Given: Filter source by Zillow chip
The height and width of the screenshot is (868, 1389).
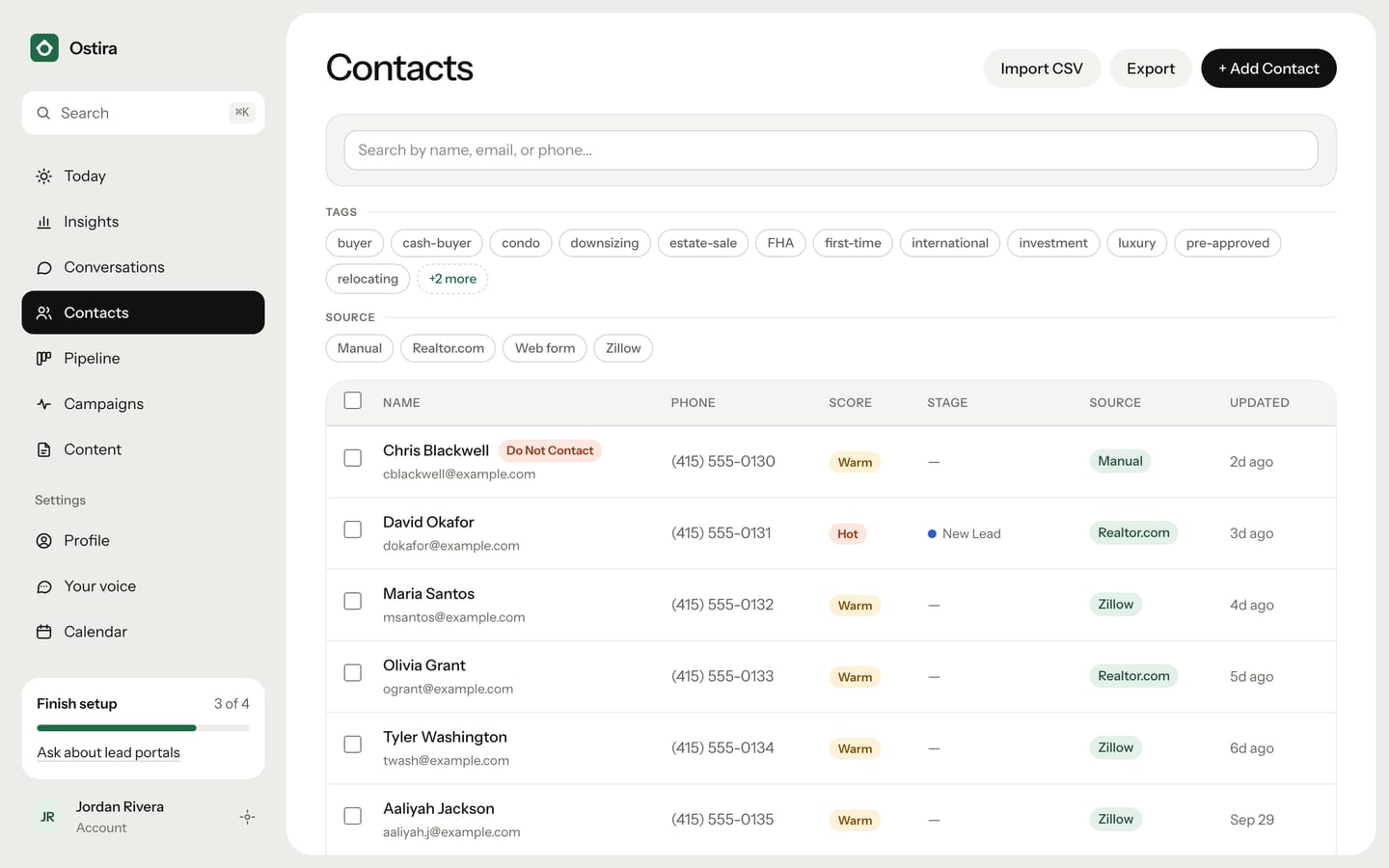Looking at the screenshot, I should [623, 348].
